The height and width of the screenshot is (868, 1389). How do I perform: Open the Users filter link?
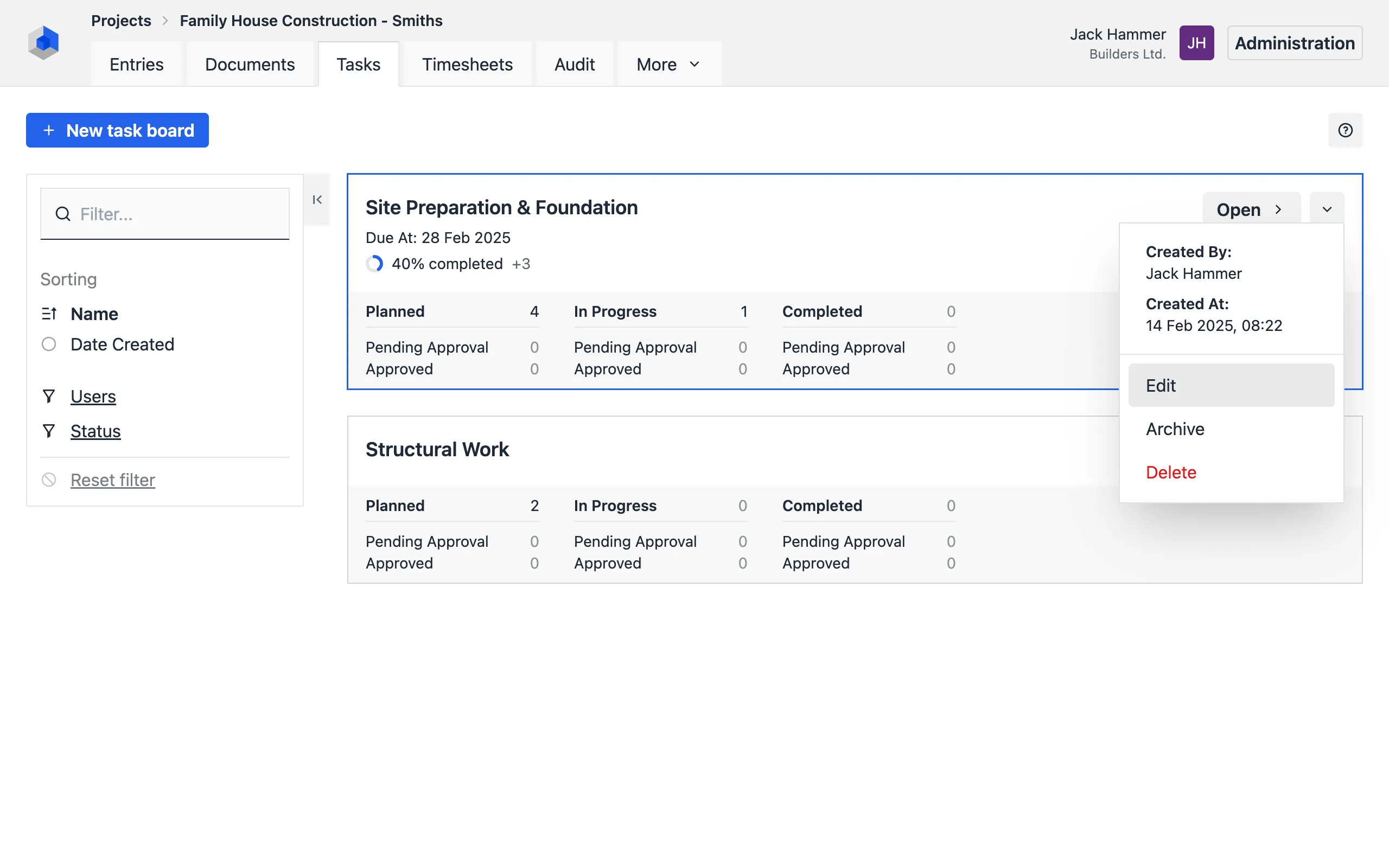pos(93,396)
